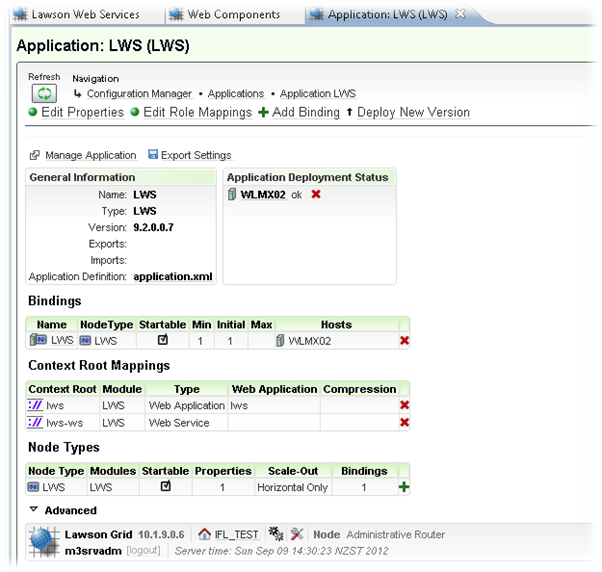Click the home icon beside IFL_TEST

point(205,534)
